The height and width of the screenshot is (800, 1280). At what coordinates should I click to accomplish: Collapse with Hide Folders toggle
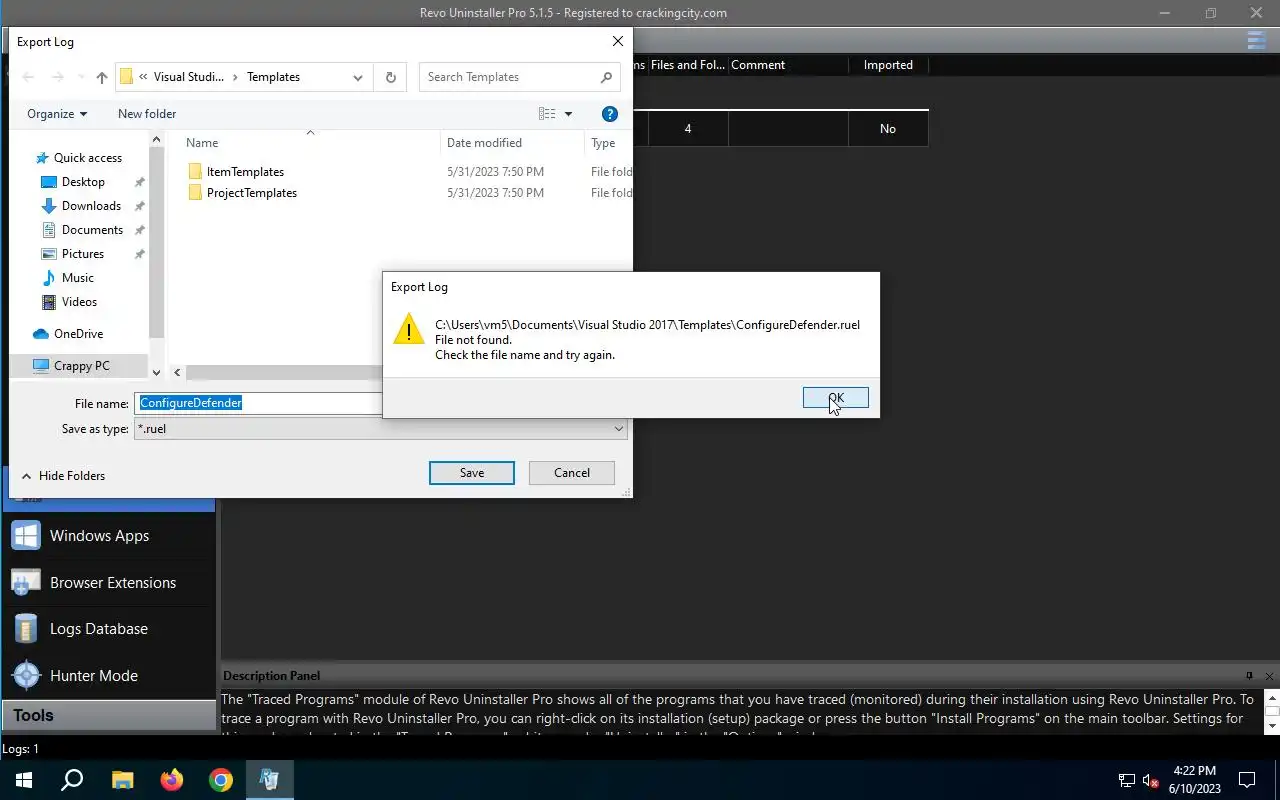point(63,476)
